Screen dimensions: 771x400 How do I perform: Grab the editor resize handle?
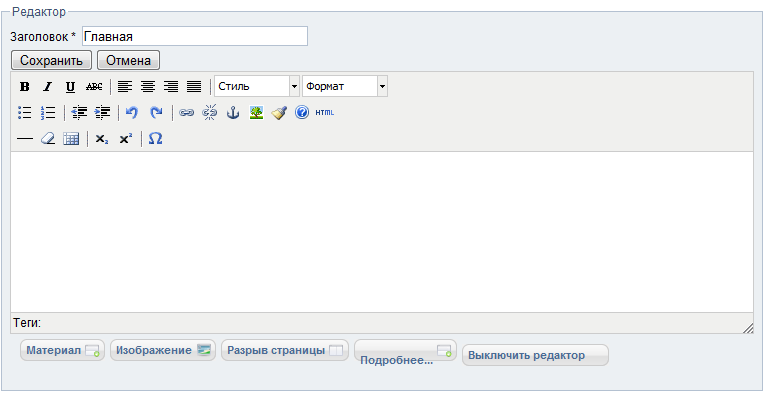click(x=748, y=328)
